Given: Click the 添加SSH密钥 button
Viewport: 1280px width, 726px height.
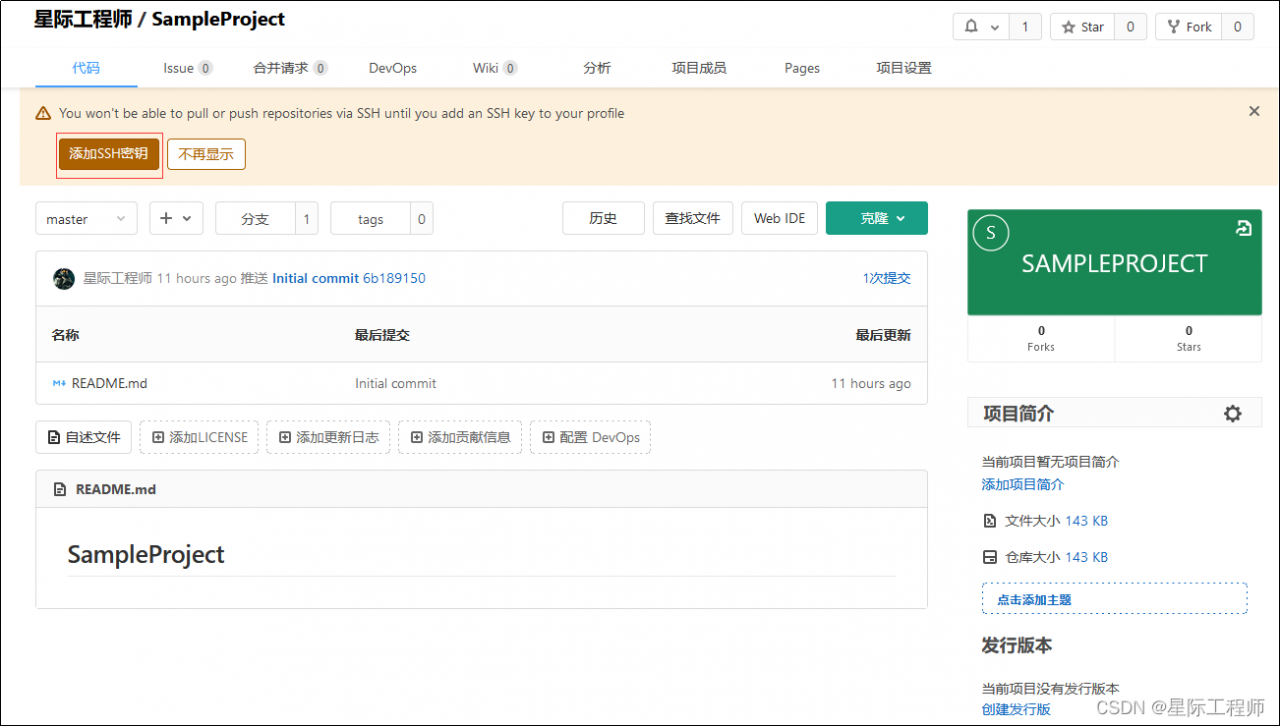Looking at the screenshot, I should pos(109,154).
